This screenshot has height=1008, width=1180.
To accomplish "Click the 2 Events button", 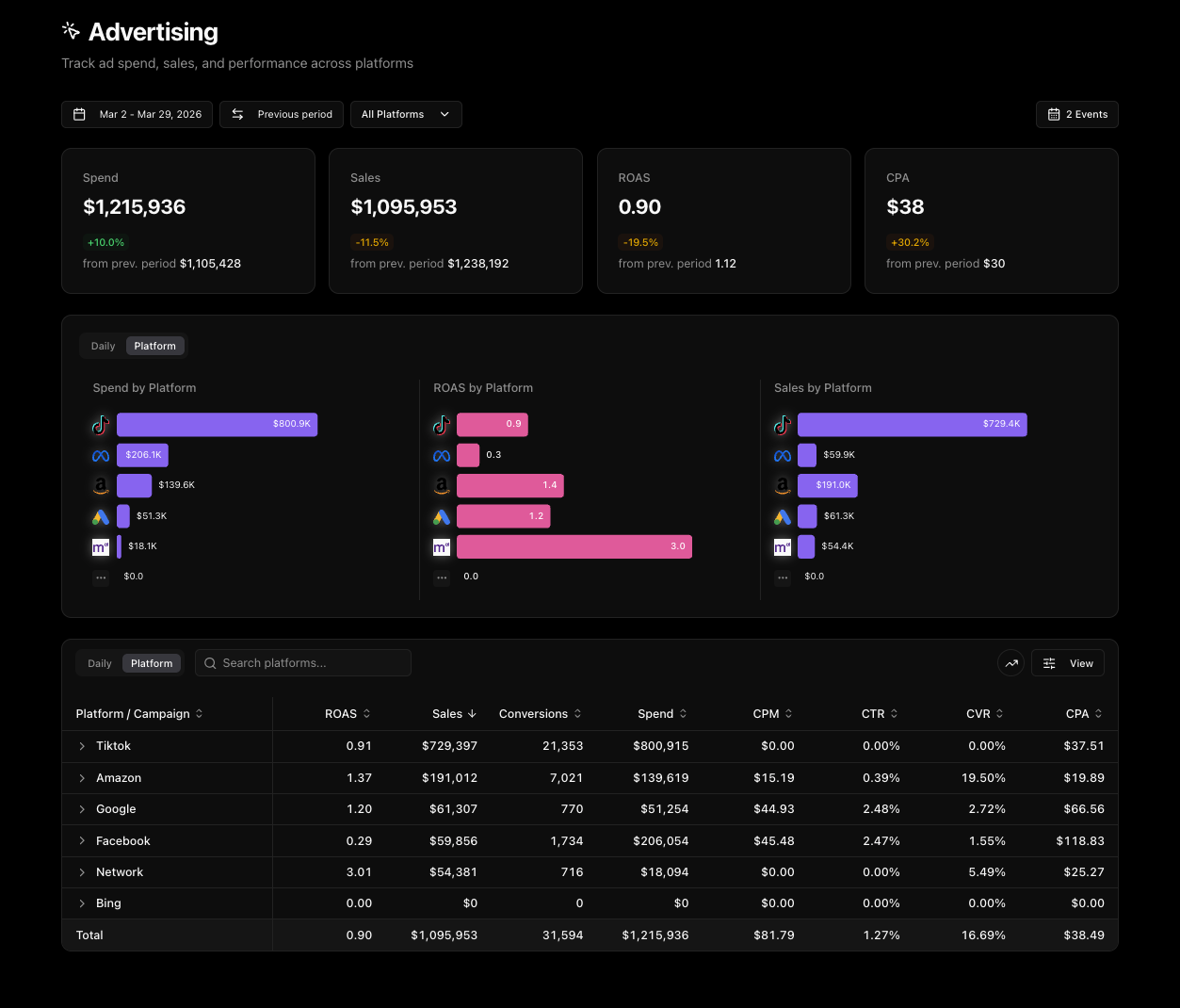I will (1076, 114).
